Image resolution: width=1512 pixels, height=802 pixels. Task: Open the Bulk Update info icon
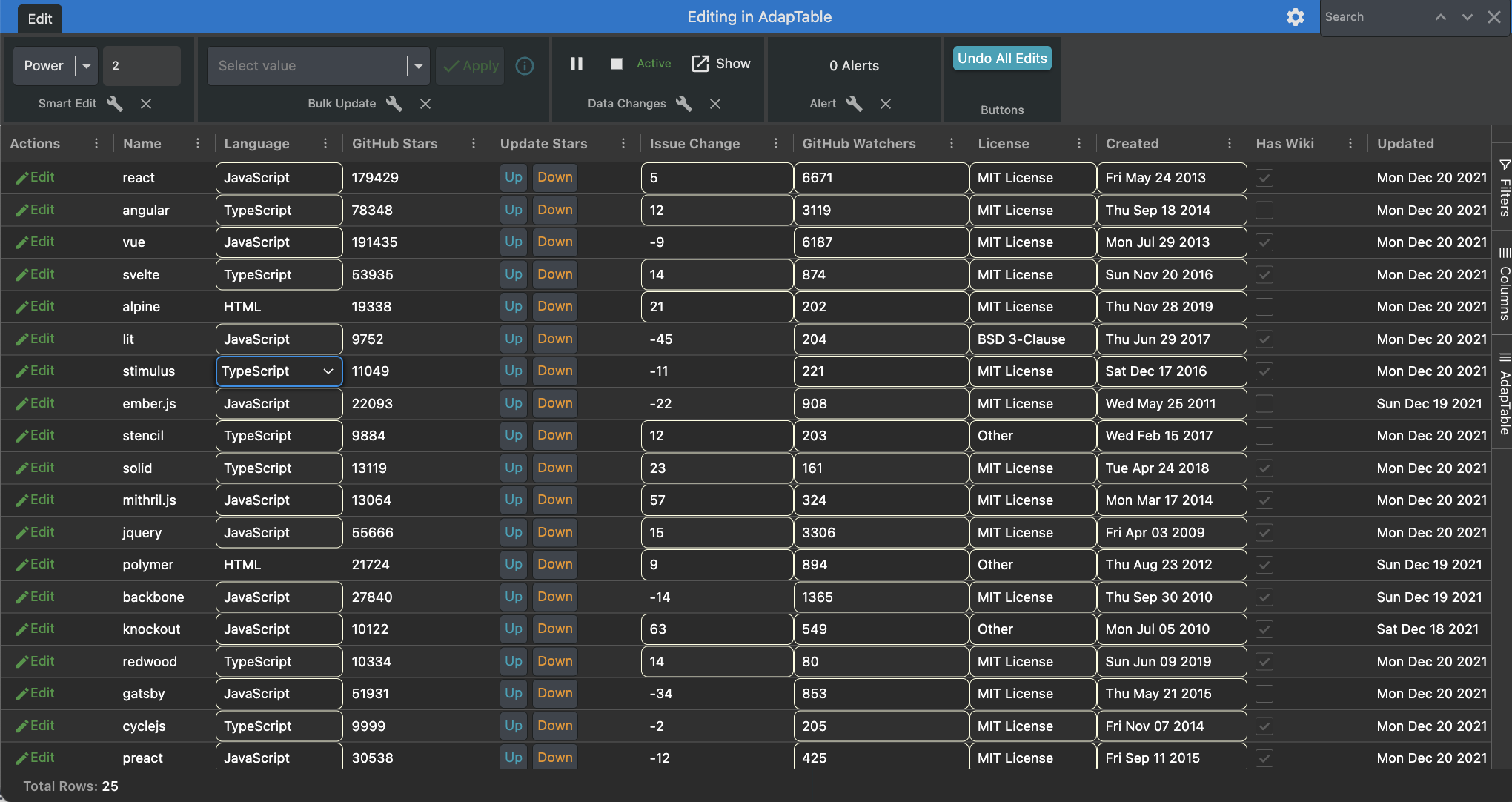[525, 66]
